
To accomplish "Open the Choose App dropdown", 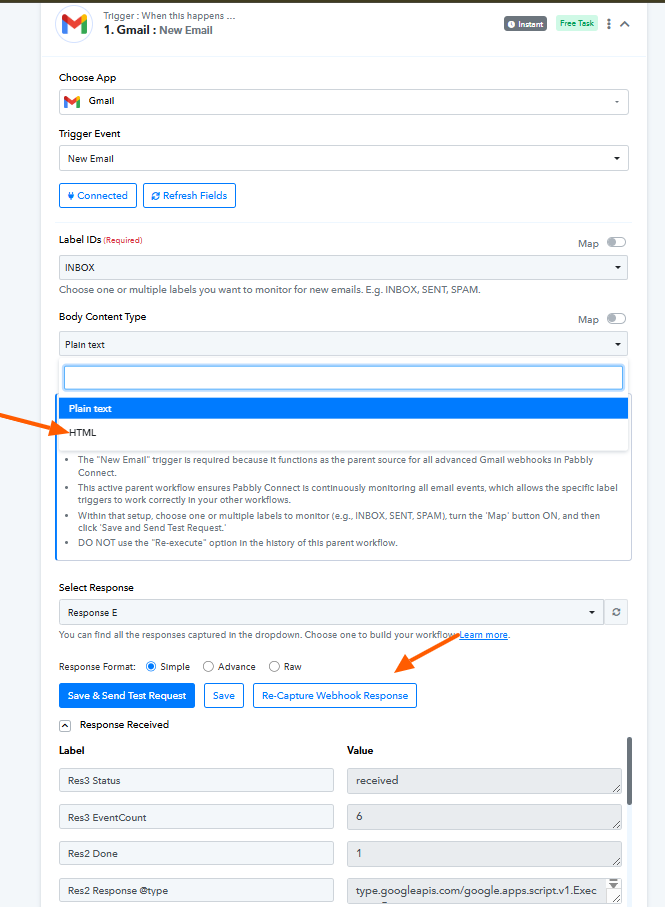I will 343,101.
